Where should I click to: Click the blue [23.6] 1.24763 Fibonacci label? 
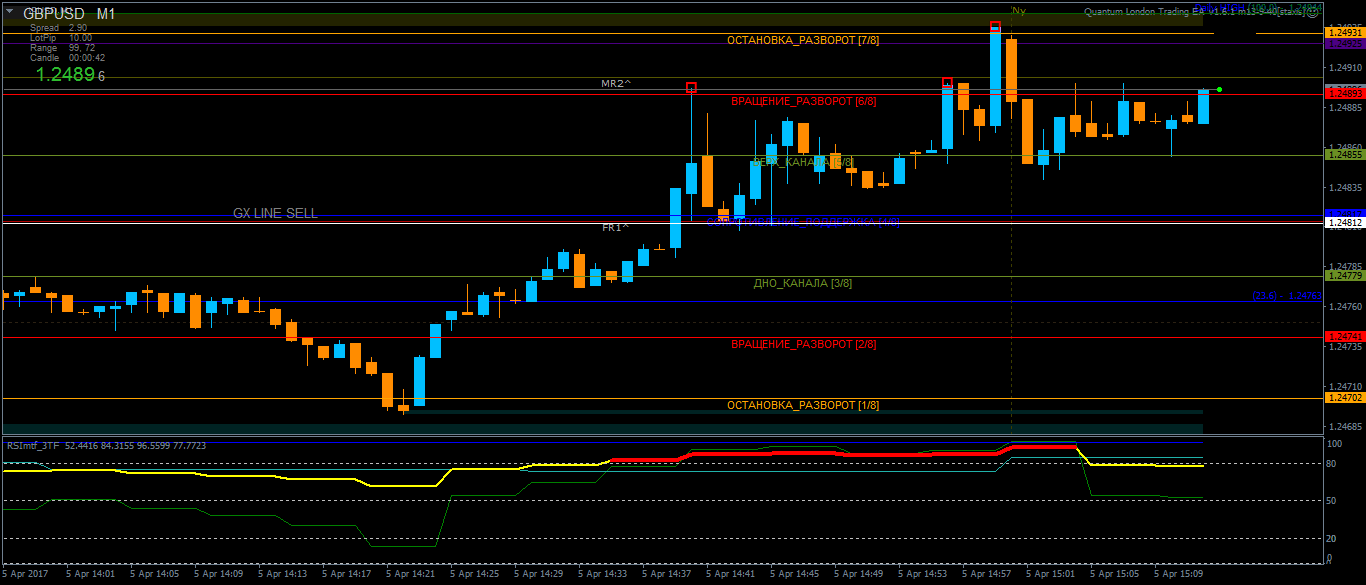coord(1287,296)
